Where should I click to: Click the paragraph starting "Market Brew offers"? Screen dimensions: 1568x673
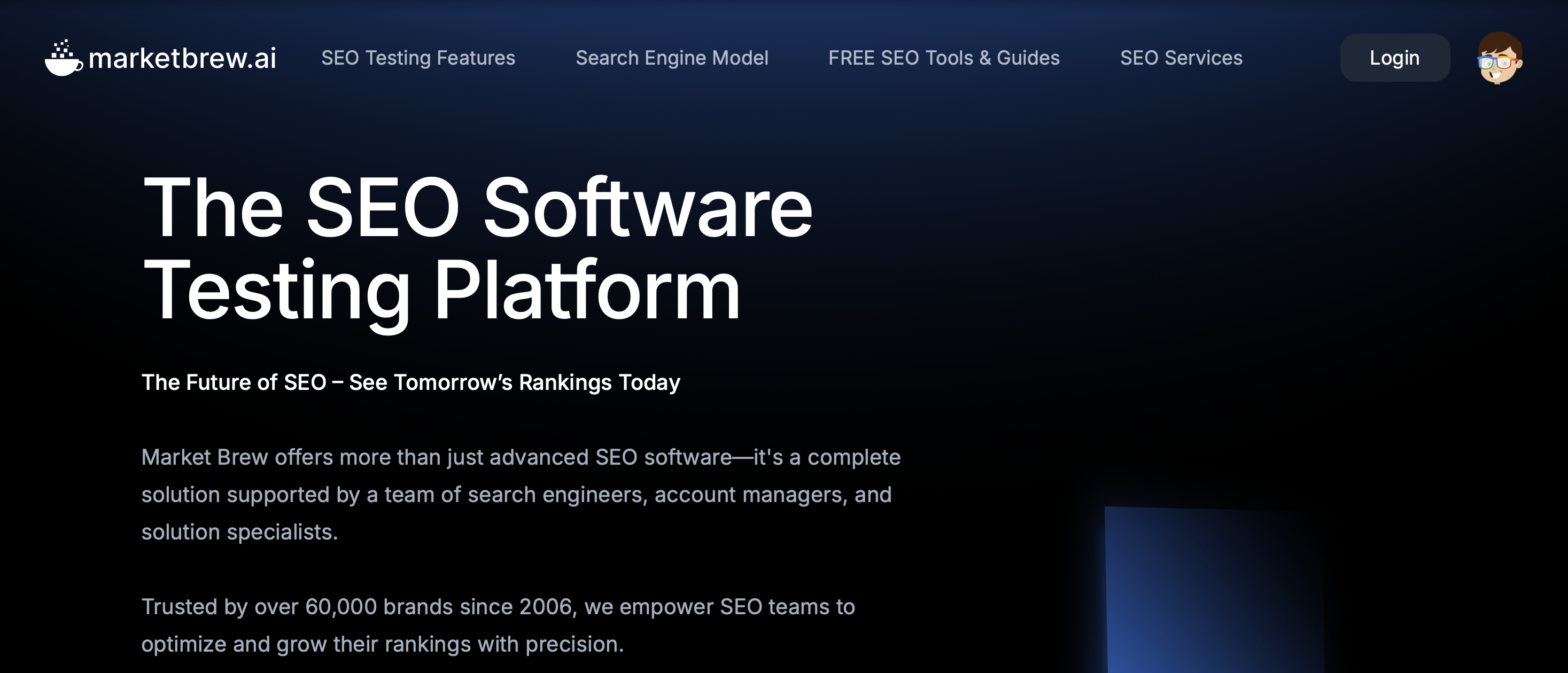(521, 457)
